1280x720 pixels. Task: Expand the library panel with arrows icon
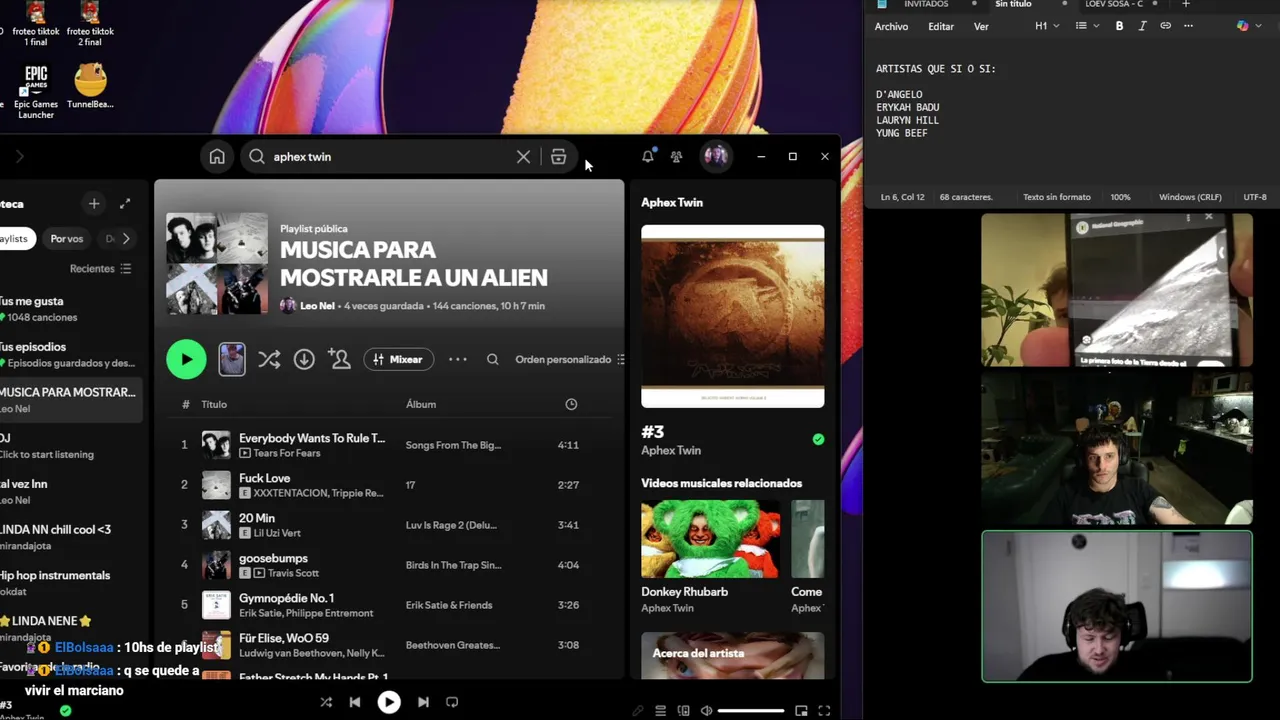click(x=125, y=204)
